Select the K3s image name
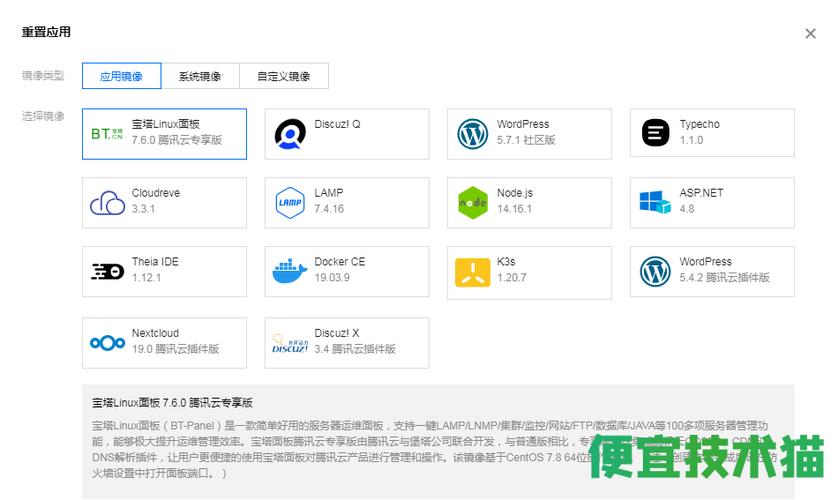The height and width of the screenshot is (500, 838). pyautogui.click(x=506, y=262)
